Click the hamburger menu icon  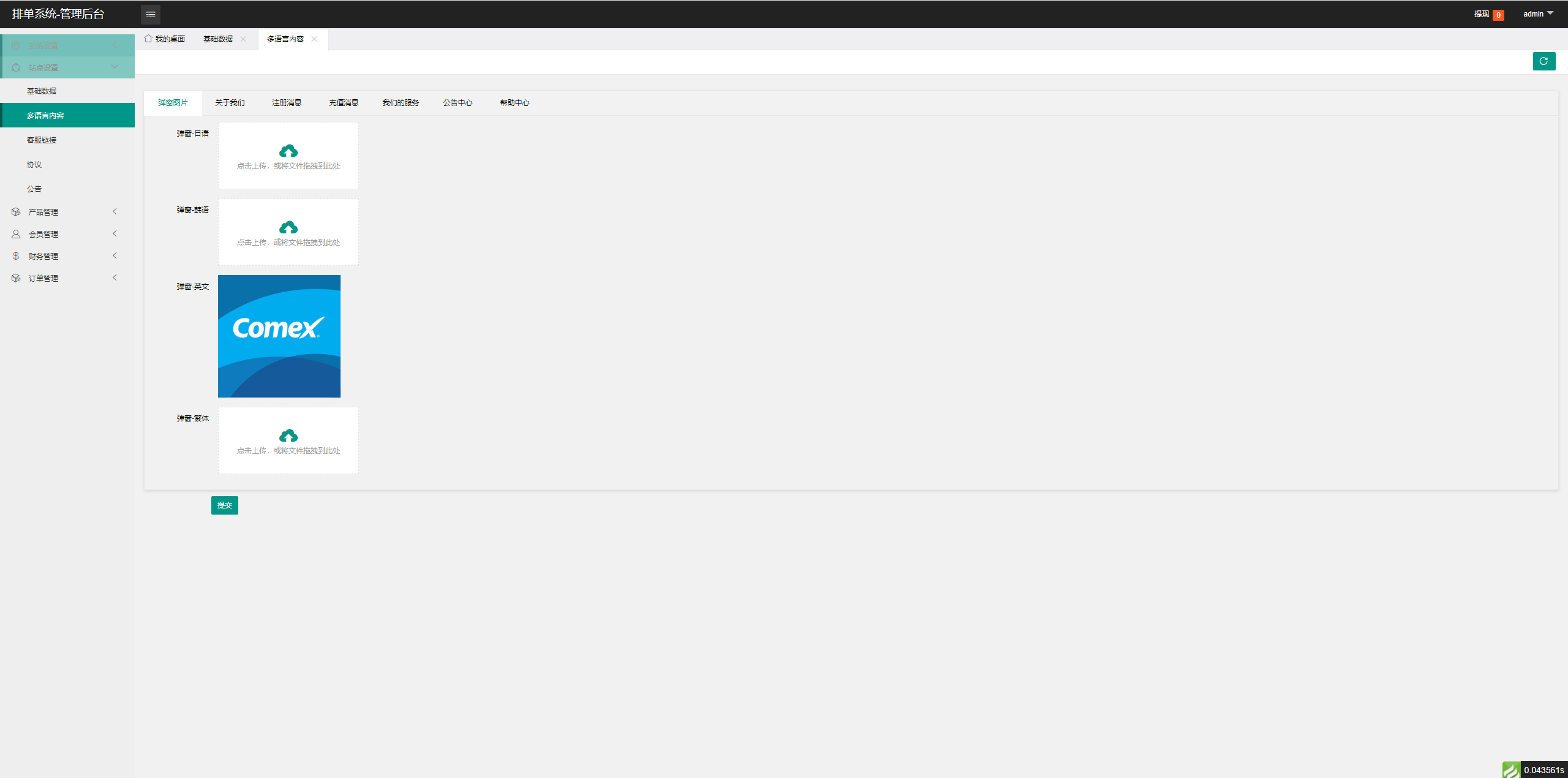[x=150, y=13]
